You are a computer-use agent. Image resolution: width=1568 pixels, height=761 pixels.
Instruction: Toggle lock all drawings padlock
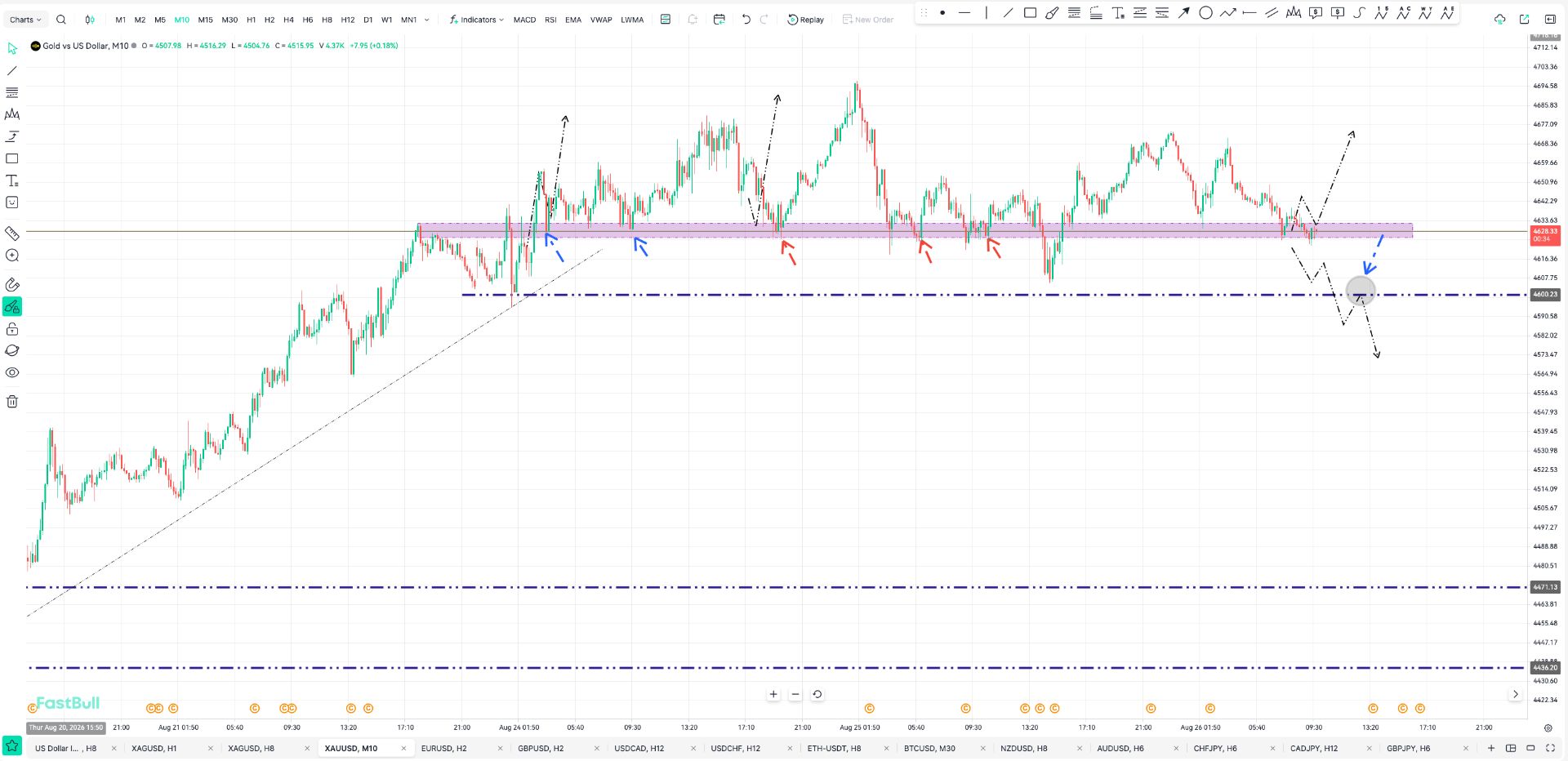pos(12,329)
